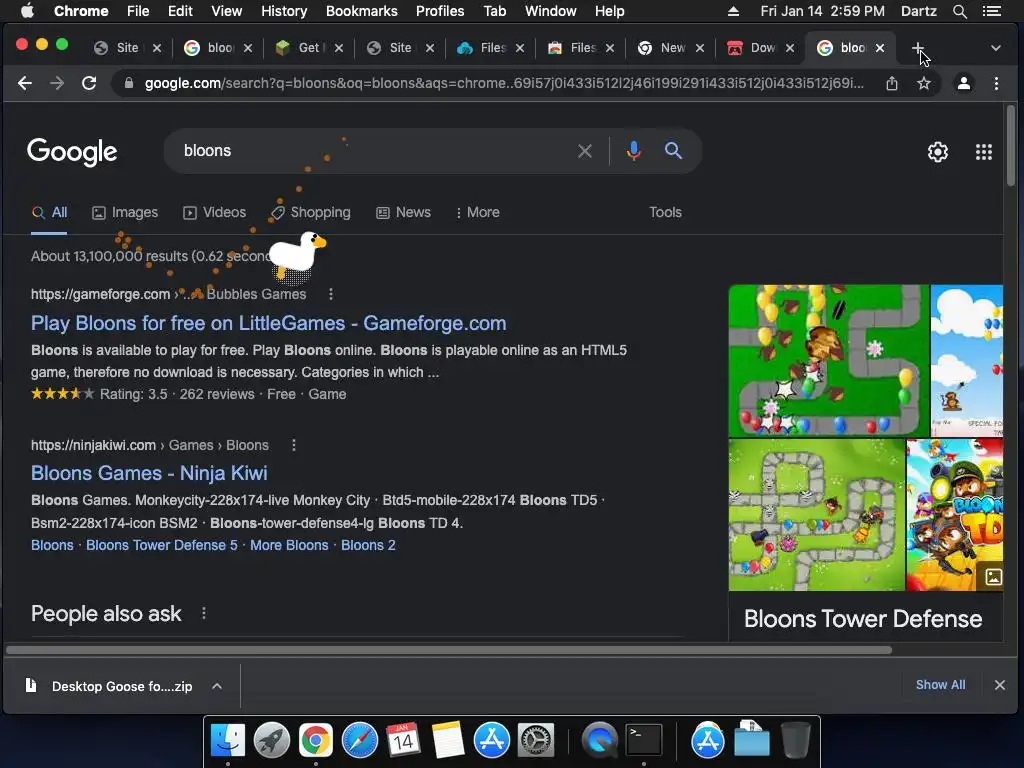
Task: Expand the More search filters
Action: pyautogui.click(x=478, y=212)
